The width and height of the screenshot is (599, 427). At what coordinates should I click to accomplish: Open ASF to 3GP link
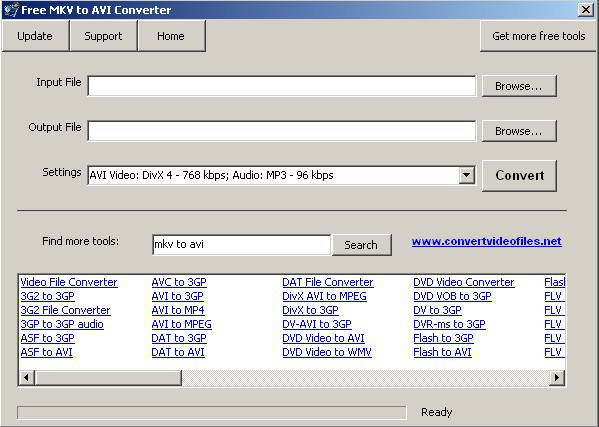48,338
